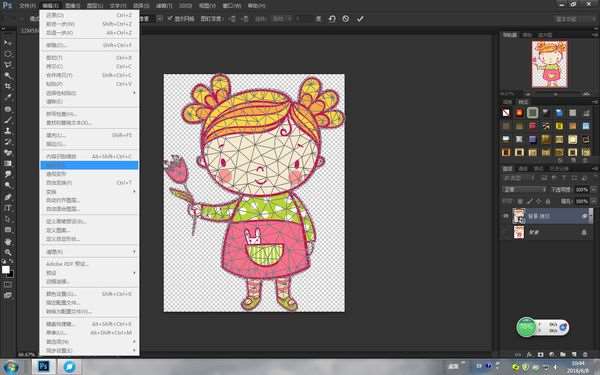Select the Eraser tool
This screenshot has height=375, width=600.
pyautogui.click(x=8, y=153)
